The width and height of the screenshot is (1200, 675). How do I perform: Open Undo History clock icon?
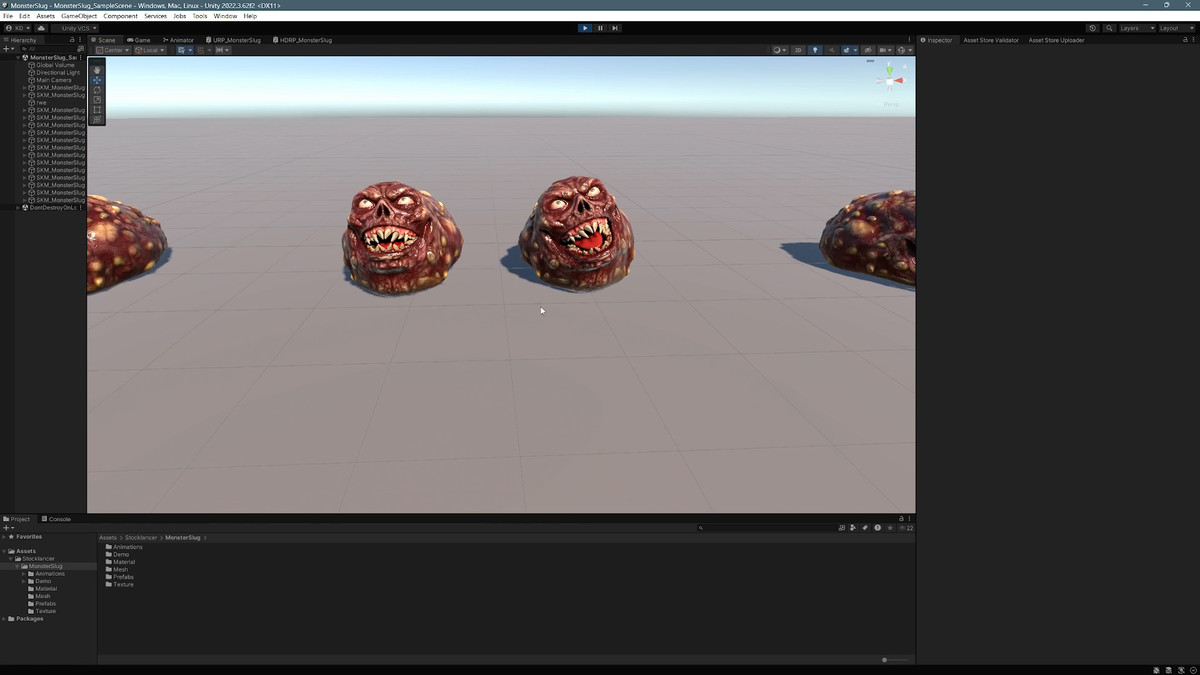[x=1093, y=28]
